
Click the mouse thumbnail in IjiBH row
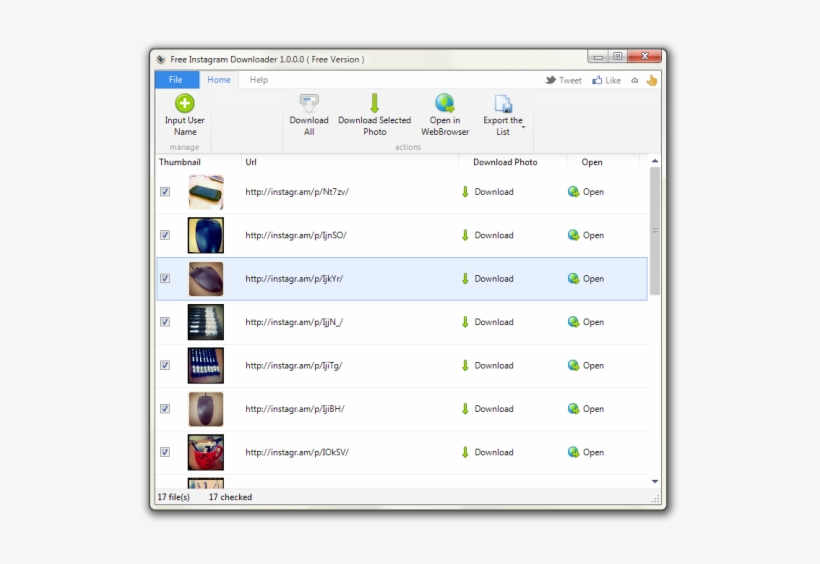click(206, 409)
